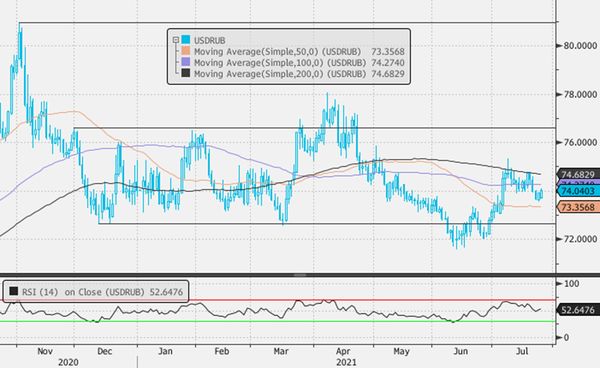Click the 100 RSI axis label
This screenshot has height=368, width=600.
572,283
